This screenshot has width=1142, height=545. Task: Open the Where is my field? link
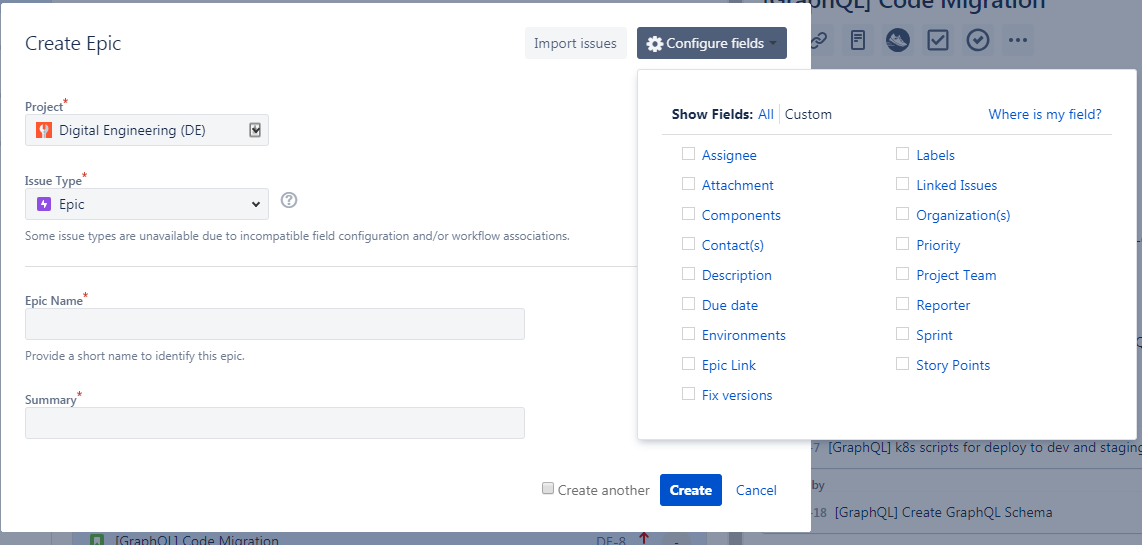(1044, 114)
